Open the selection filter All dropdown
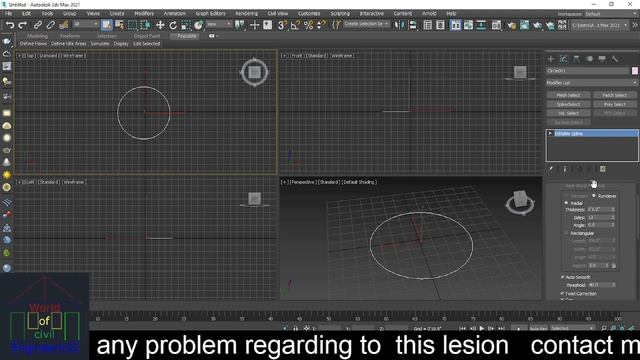This screenshot has width=640, height=360. coord(85,24)
